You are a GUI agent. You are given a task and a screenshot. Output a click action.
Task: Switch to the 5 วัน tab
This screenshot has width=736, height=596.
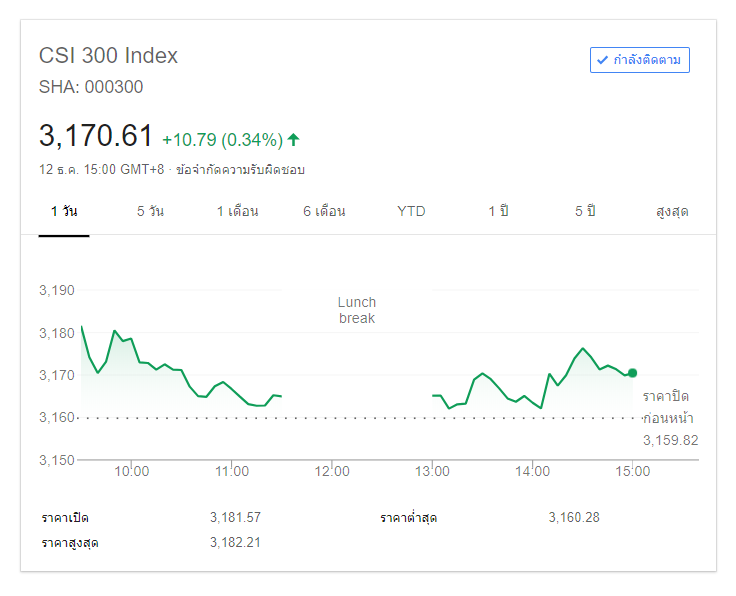150,211
